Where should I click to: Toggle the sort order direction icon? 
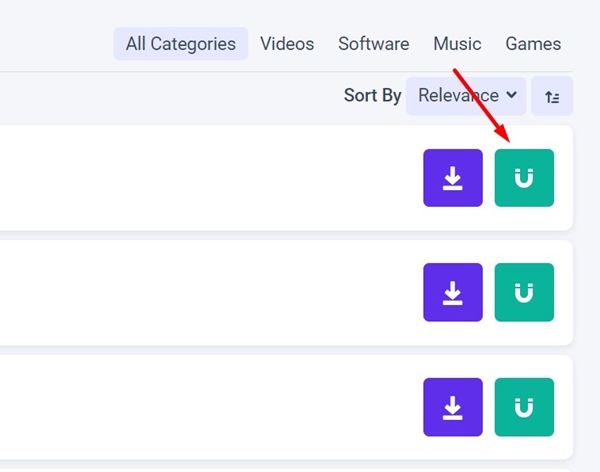pyautogui.click(x=552, y=96)
